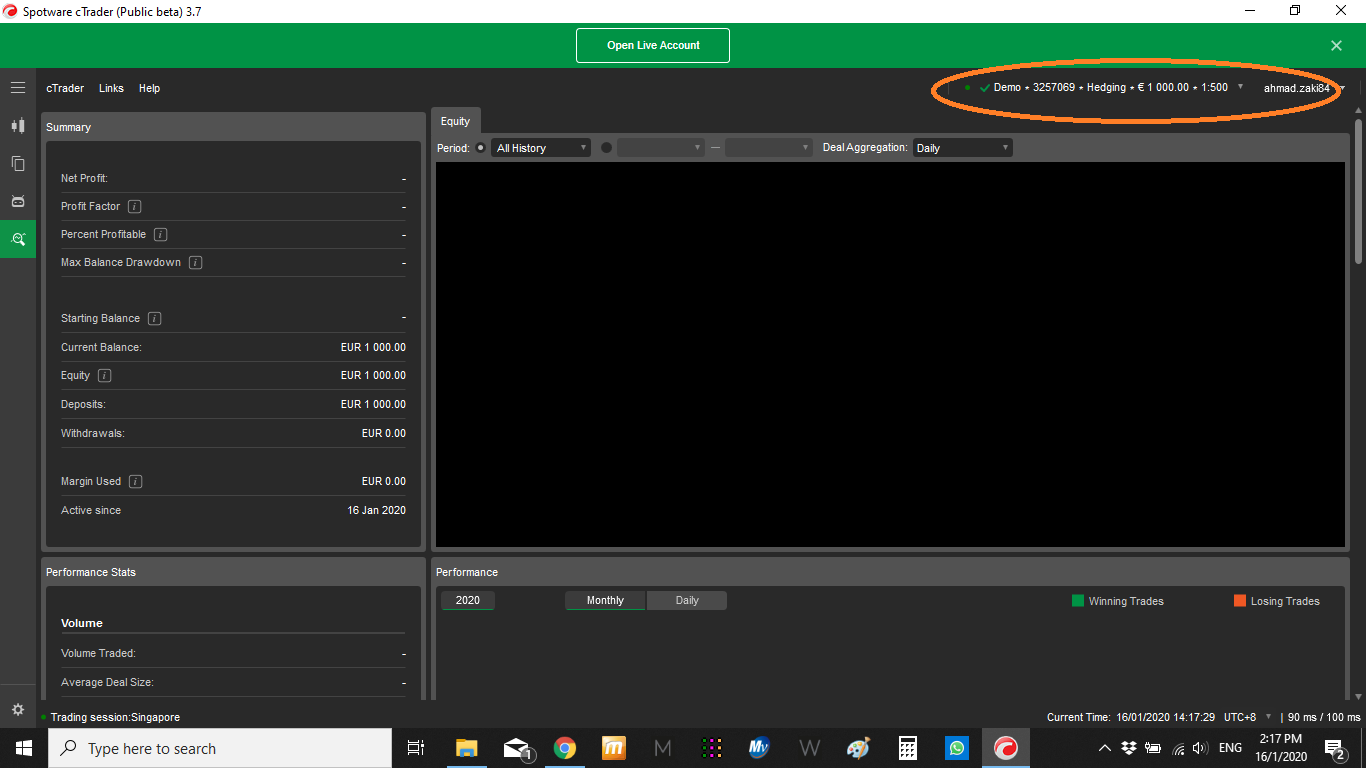Open Windows notification center

tap(1334, 748)
